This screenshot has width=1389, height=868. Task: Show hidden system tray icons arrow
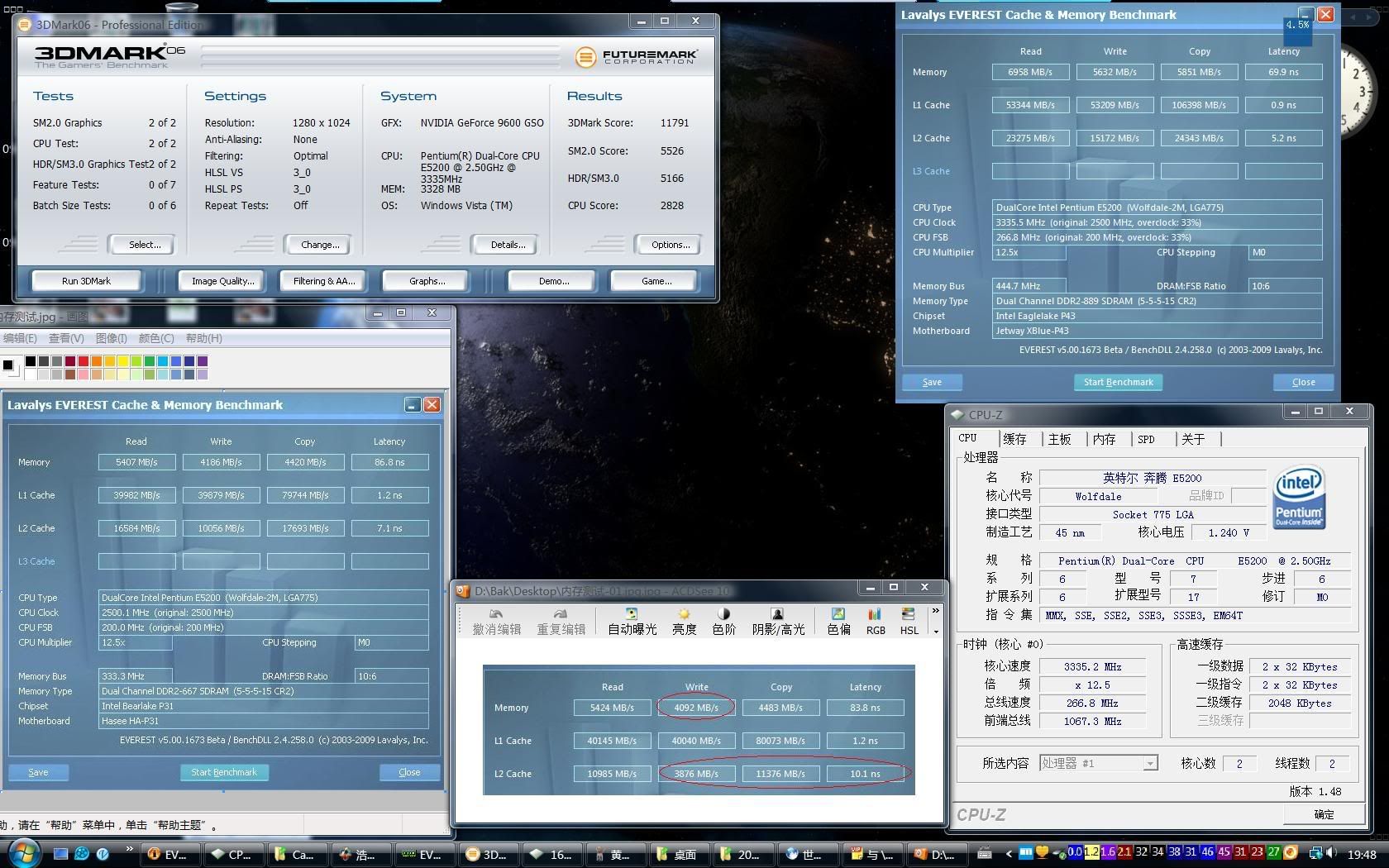click(1009, 854)
